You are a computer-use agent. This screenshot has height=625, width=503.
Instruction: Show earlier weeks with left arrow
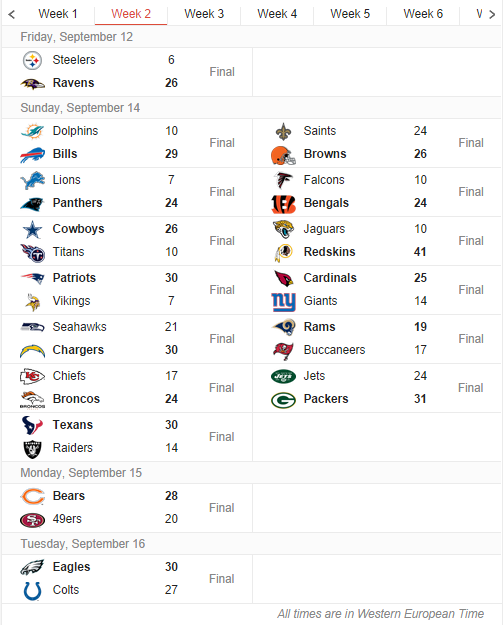tap(12, 14)
